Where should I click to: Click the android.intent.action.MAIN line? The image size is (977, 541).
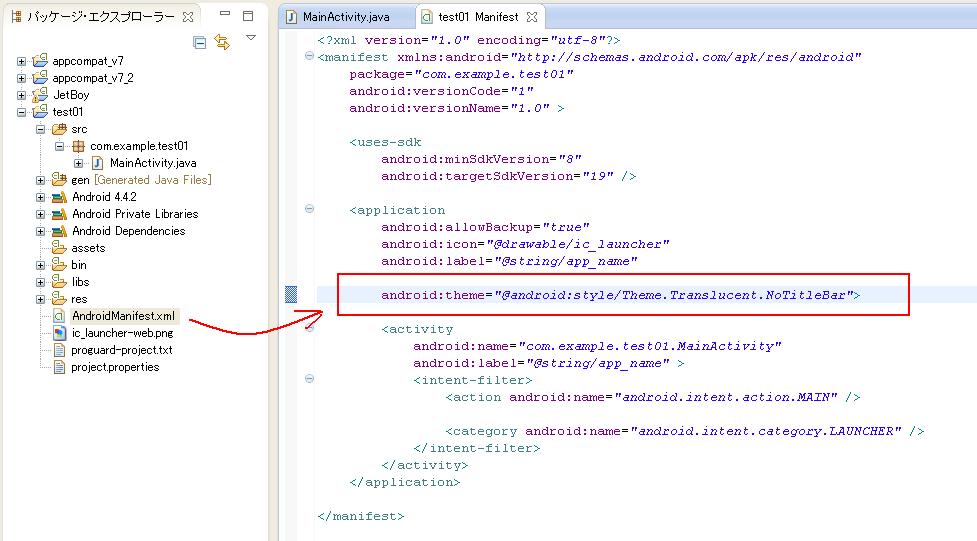pos(653,397)
